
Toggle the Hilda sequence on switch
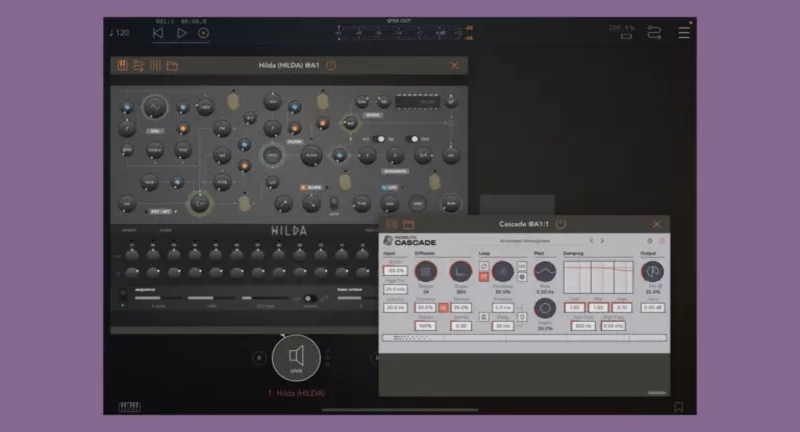(x=122, y=293)
